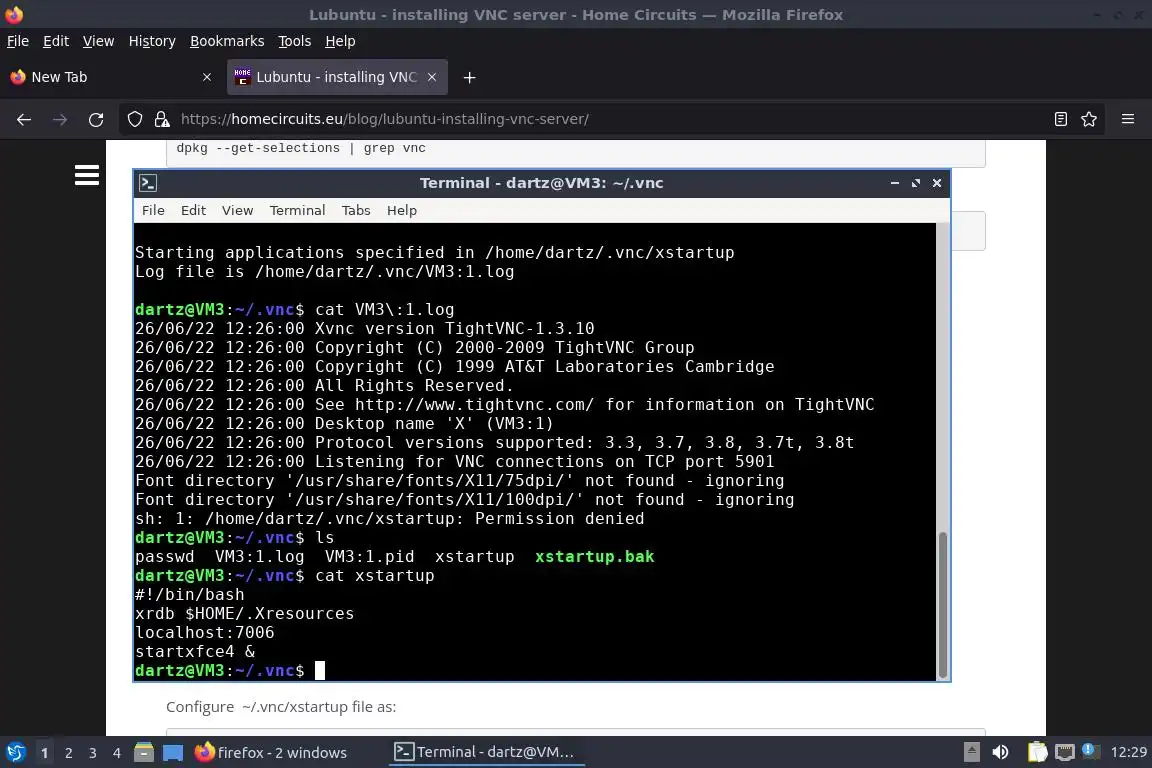Screen dimensions: 1152x768
Task: Close the New Tab browser tab
Action: [x=206, y=77]
